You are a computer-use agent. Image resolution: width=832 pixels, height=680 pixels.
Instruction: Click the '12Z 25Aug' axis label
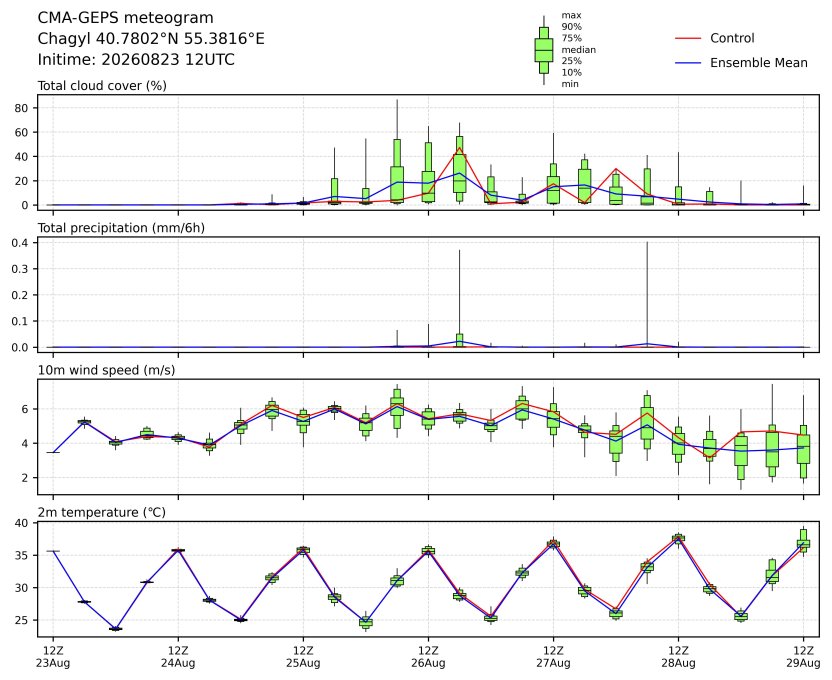click(304, 657)
